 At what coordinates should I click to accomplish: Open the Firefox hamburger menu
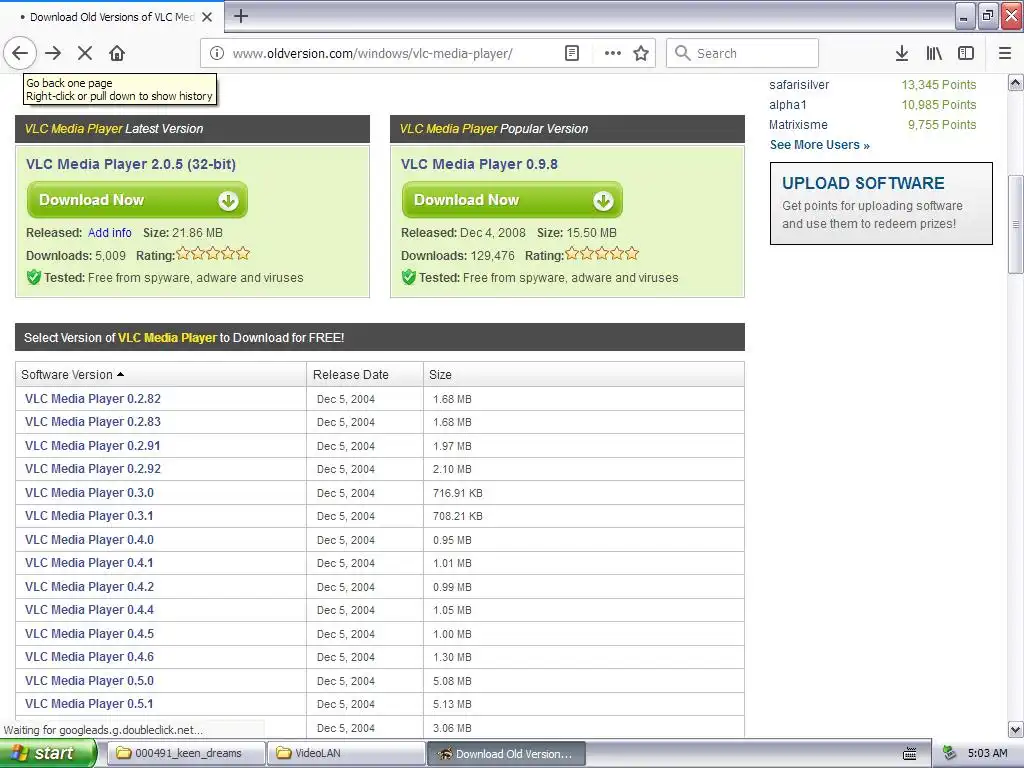(x=1005, y=53)
